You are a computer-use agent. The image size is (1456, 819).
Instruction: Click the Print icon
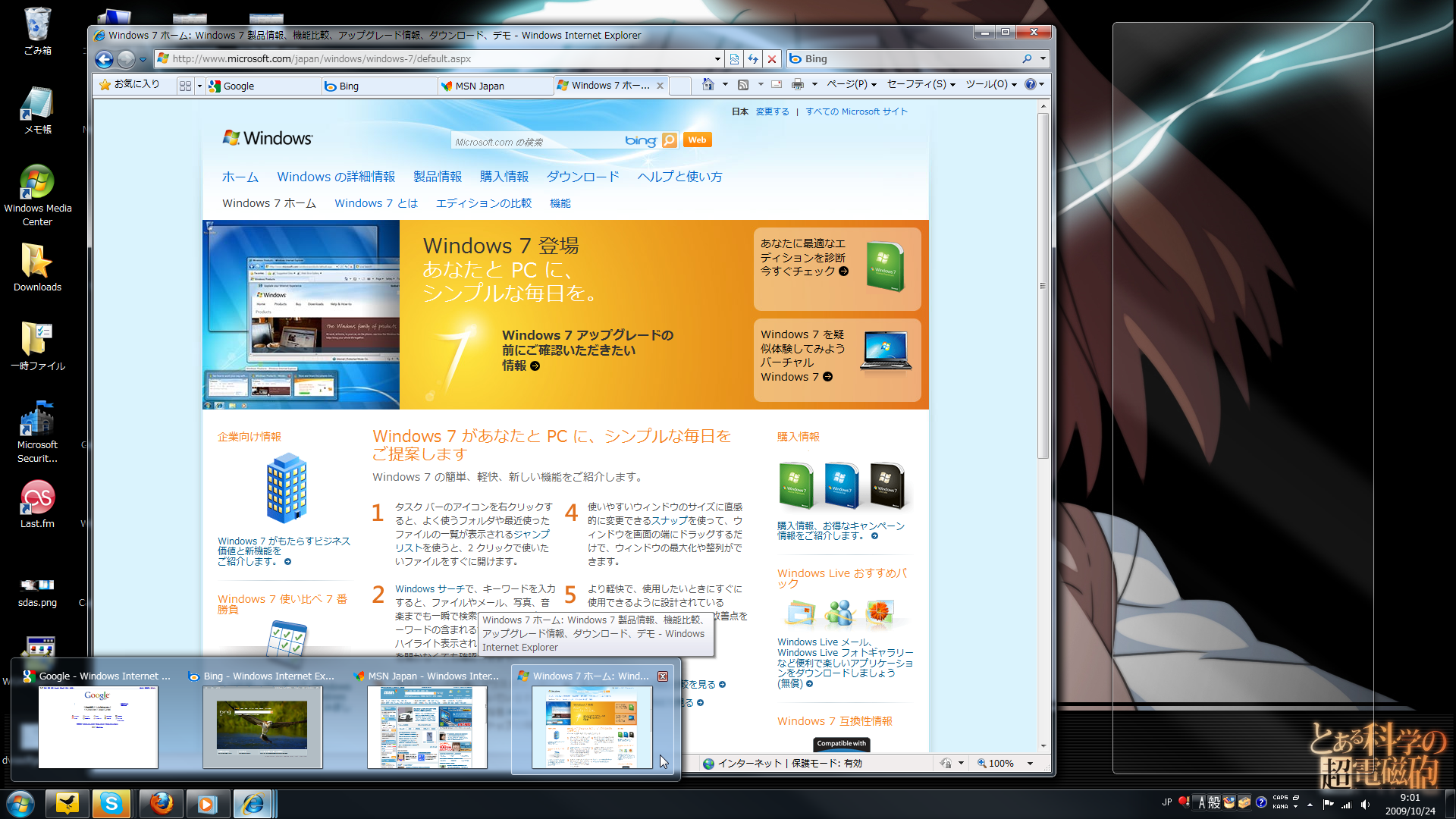pyautogui.click(x=798, y=84)
